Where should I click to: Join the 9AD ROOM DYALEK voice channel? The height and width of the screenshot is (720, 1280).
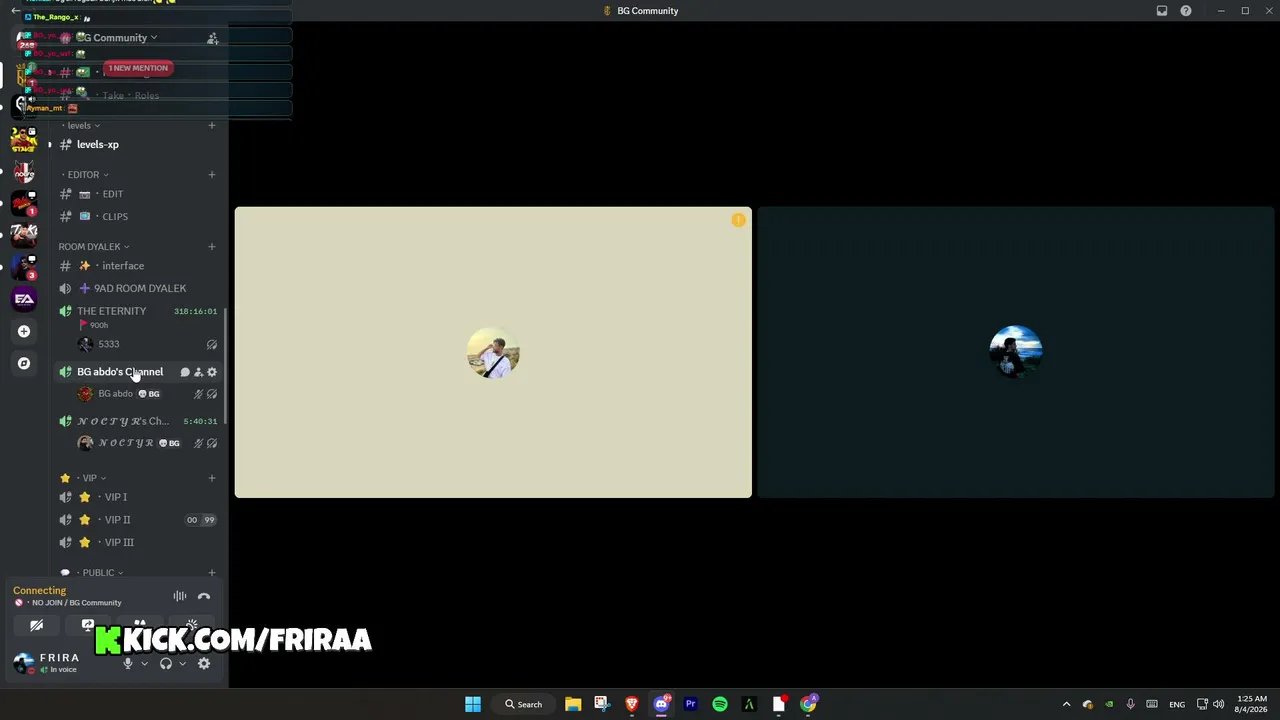138,288
